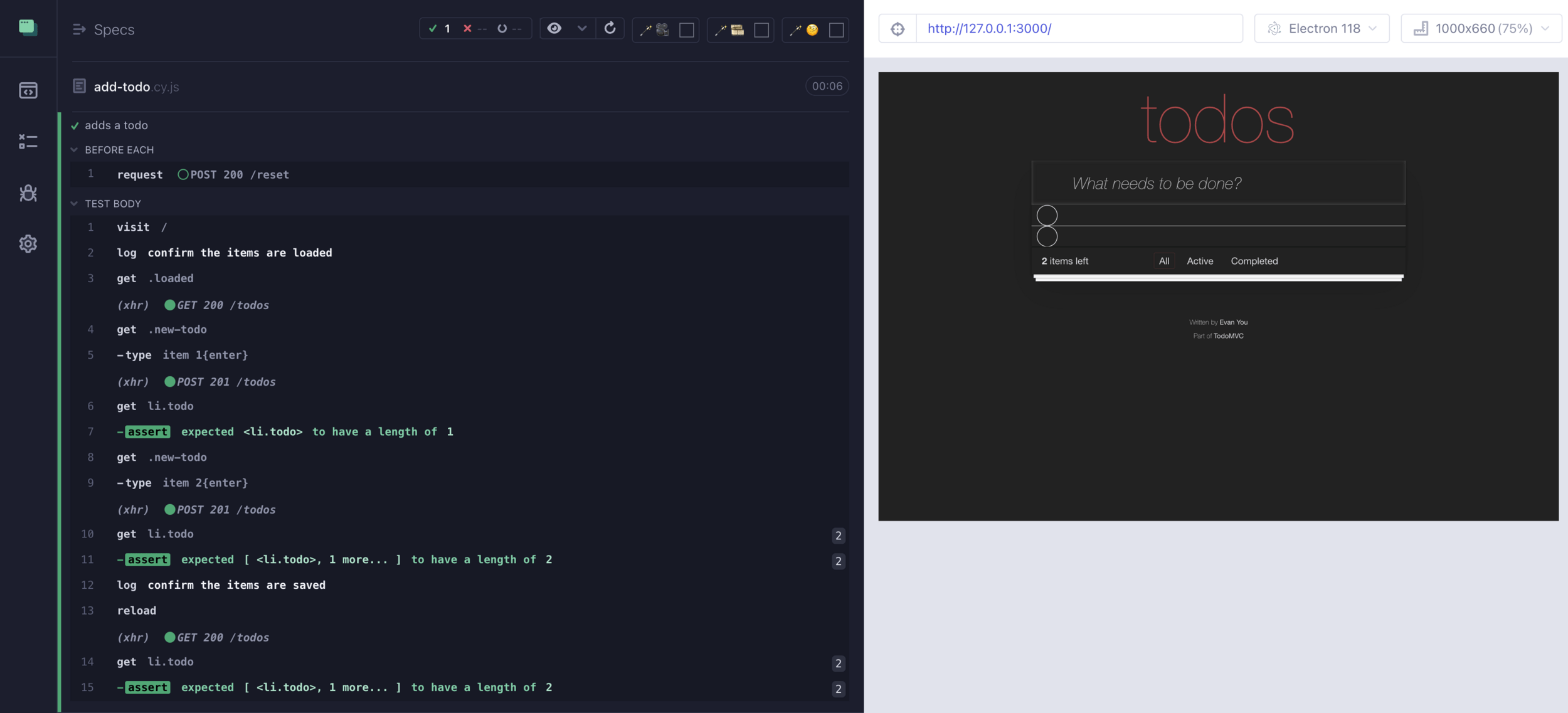This screenshot has width=1568, height=713.
Task: Open the TodoMVC link in the footer
Action: [x=1228, y=336]
